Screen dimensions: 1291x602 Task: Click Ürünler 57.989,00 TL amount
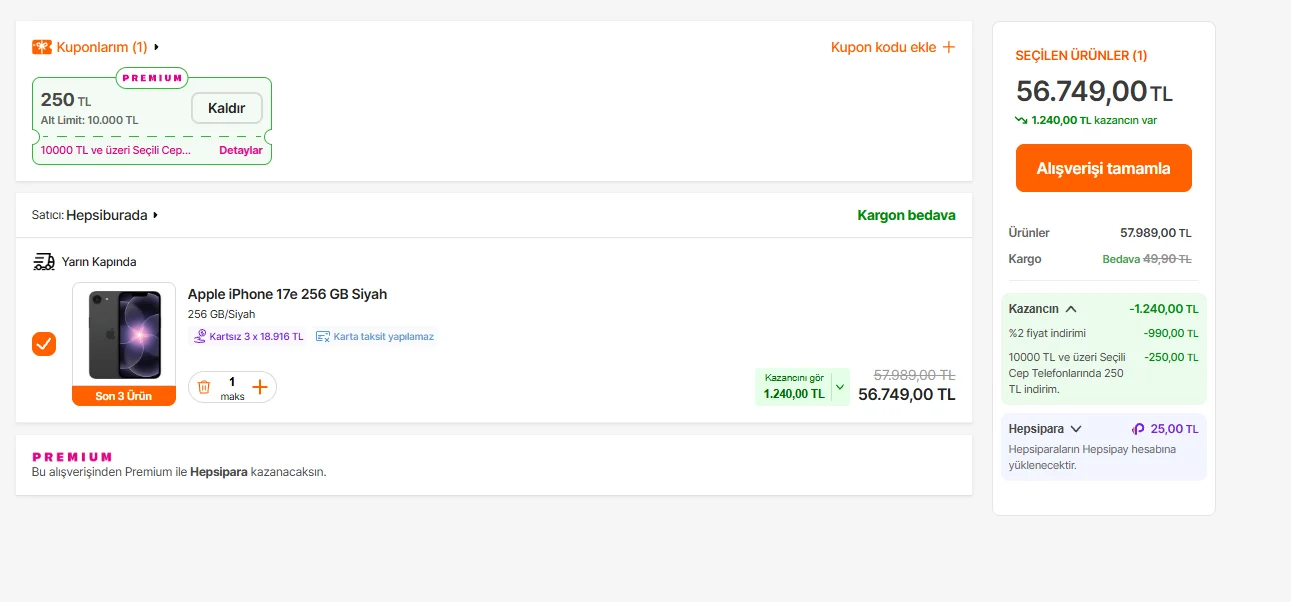pyautogui.click(x=1156, y=233)
